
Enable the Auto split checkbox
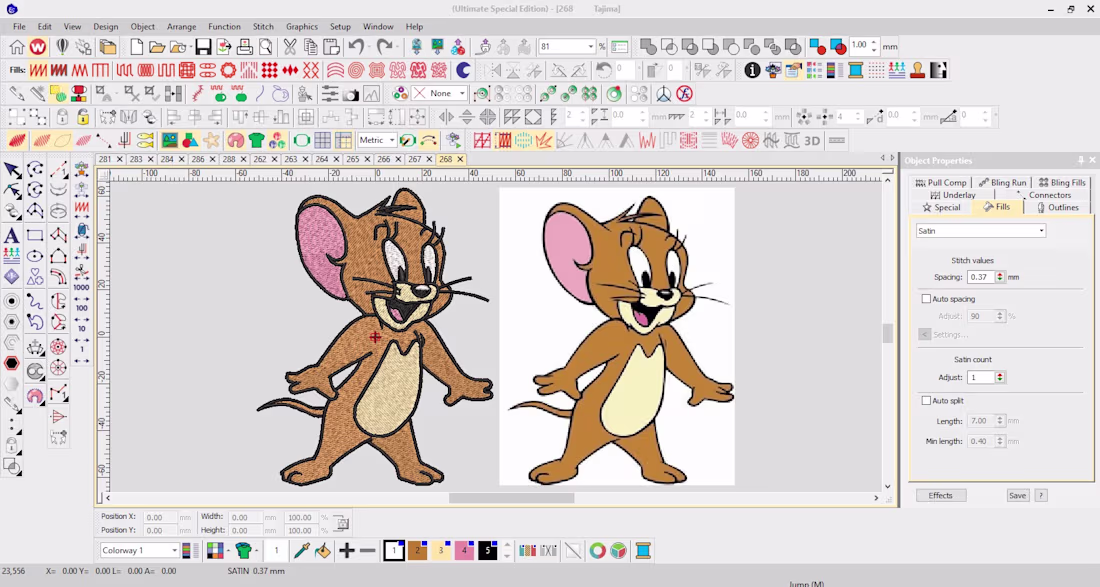926,400
